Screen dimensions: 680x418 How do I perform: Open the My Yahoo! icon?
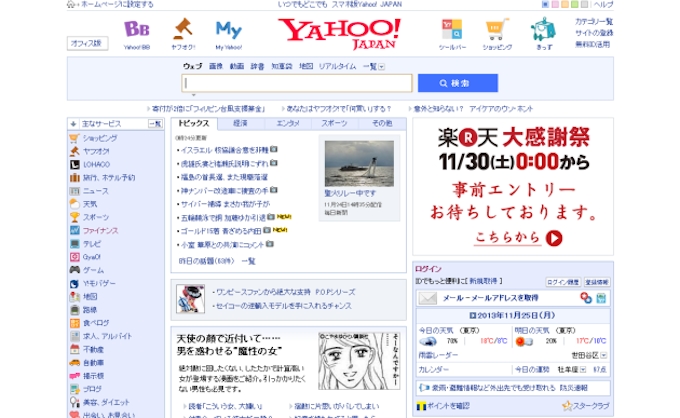coord(228,28)
